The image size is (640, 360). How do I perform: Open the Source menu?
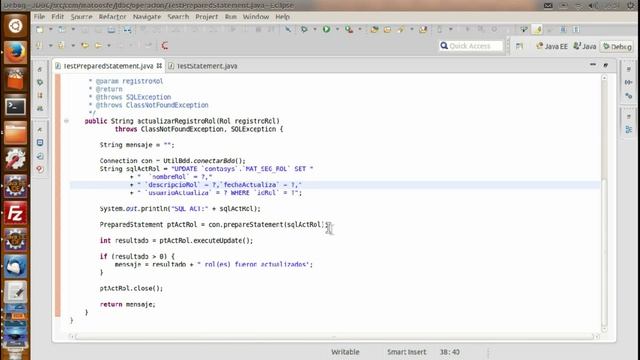click(81, 17)
